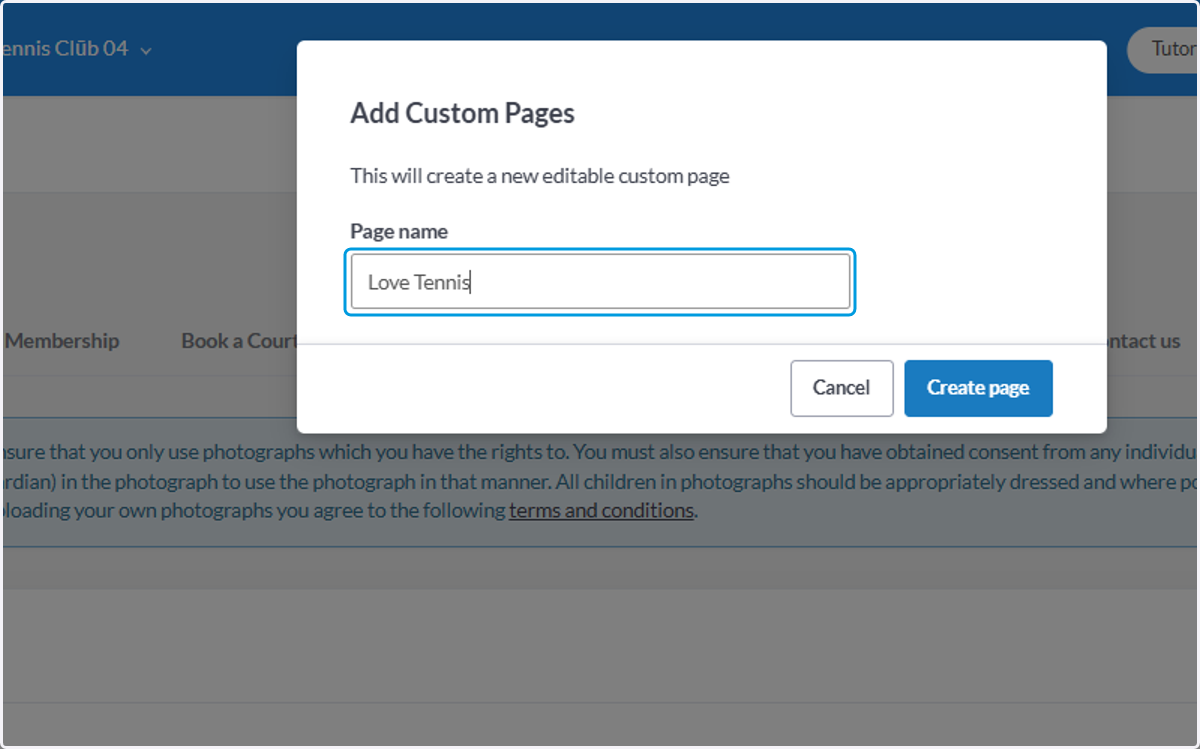
Task: Click the photograph rights notice banner
Action: click(600, 482)
